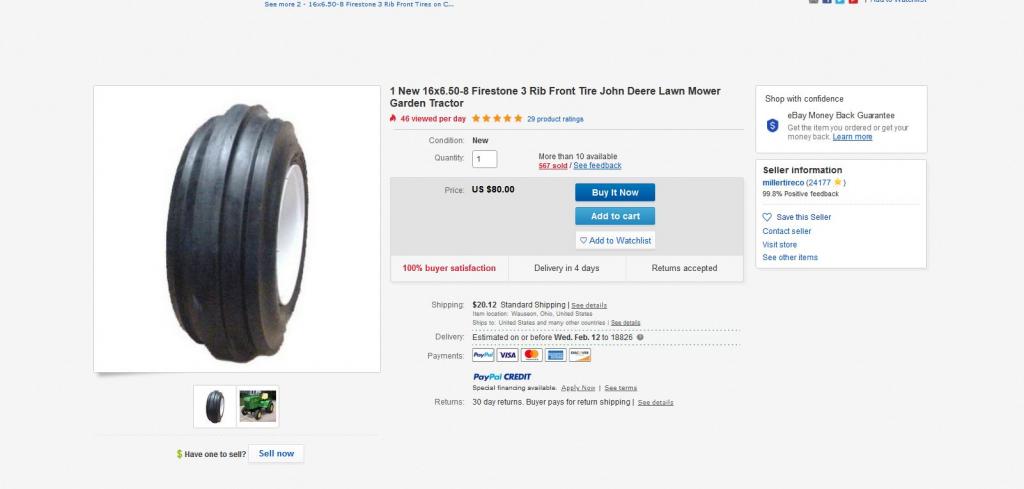1024x489 pixels.
Task: Visit the millertireco seller profile
Action: pyautogui.click(x=783, y=183)
